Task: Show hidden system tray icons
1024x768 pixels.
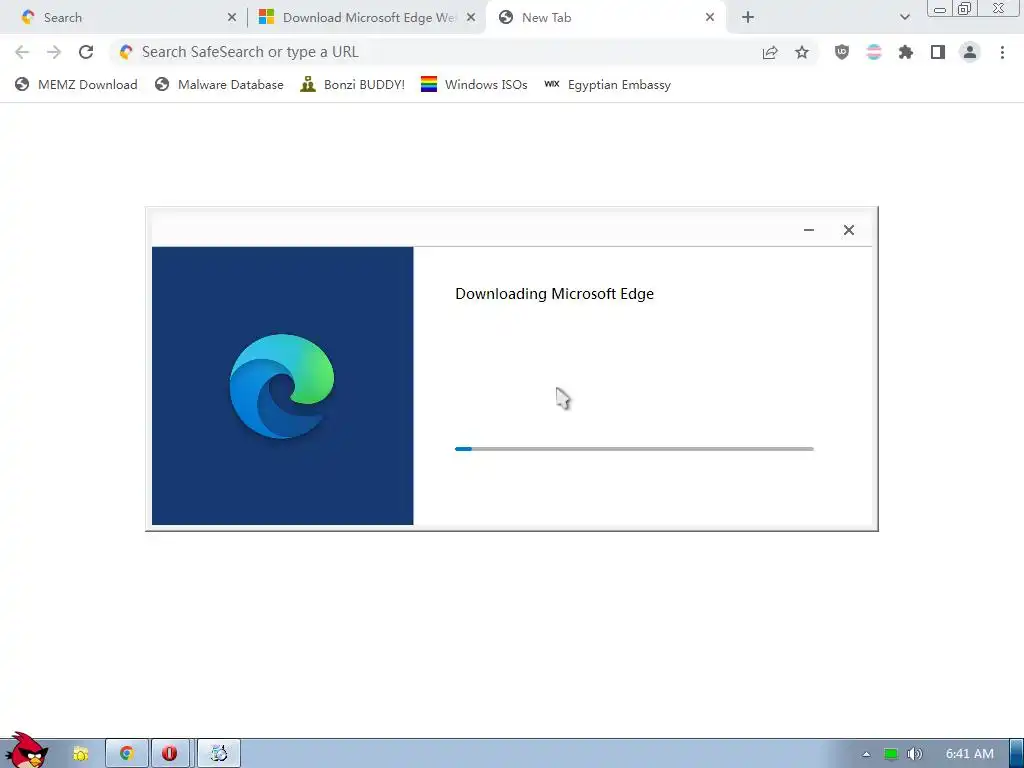Action: (866, 754)
